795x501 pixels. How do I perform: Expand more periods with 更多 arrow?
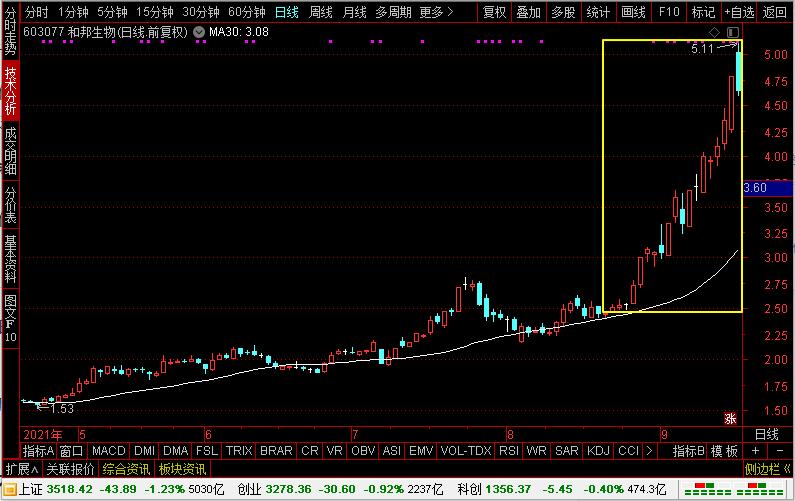coord(437,12)
